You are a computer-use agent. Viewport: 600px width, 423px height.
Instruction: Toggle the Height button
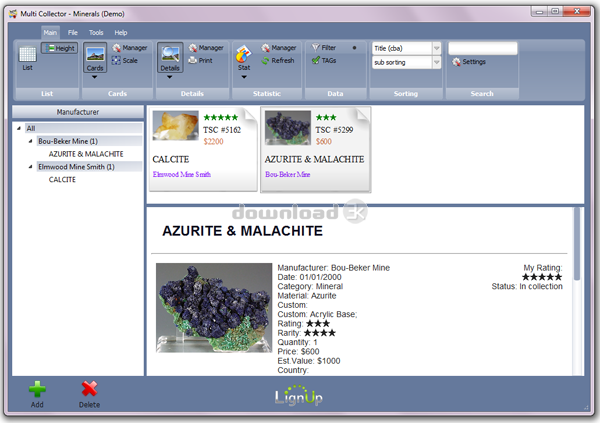(59, 47)
